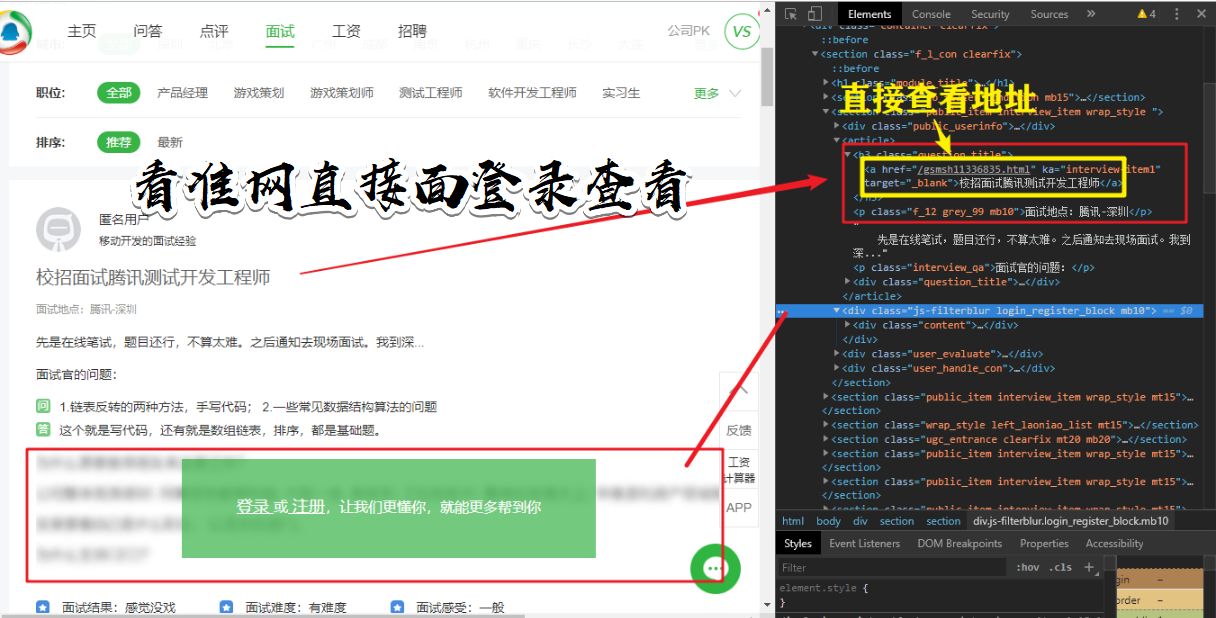This screenshot has width=1216, height=618.
Task: Toggle the .cls class editor button
Action: [x=1060, y=567]
